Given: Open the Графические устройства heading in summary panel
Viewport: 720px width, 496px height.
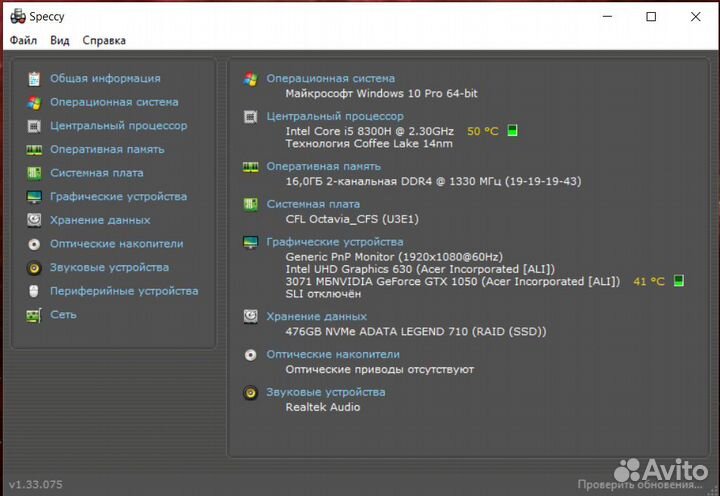Looking at the screenshot, I should click(x=335, y=242).
